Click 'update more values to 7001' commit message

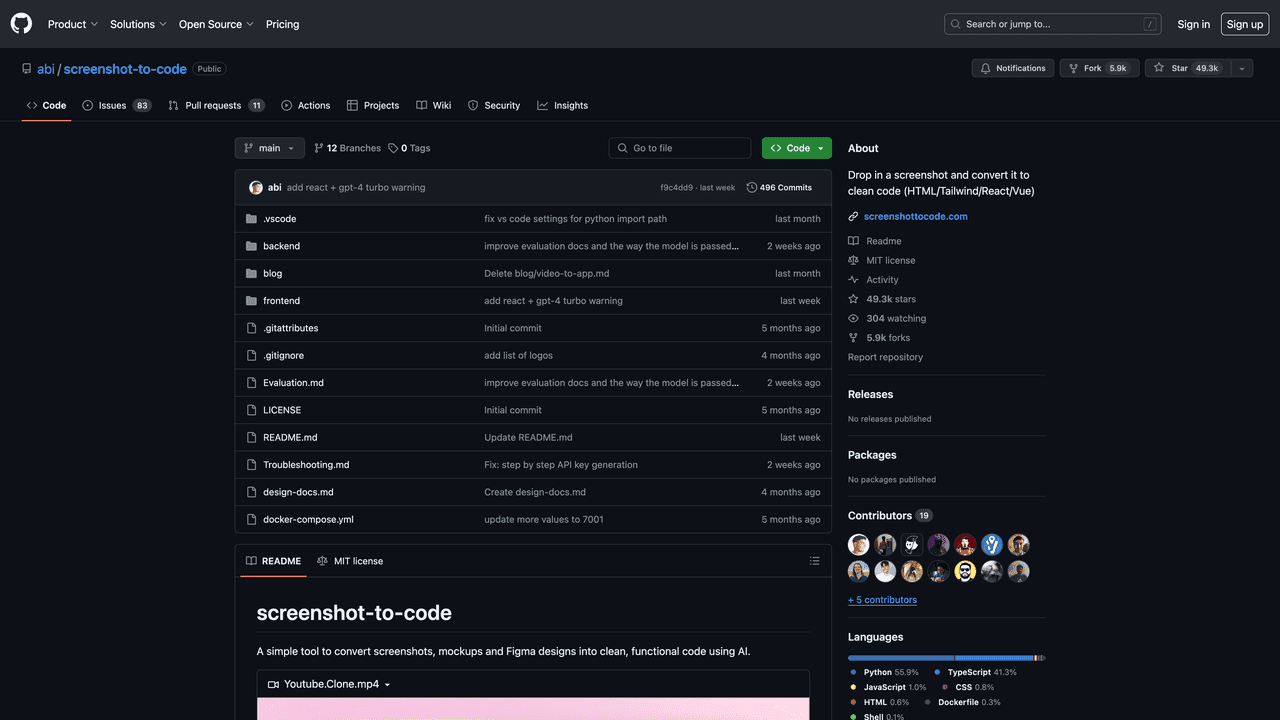coord(544,520)
